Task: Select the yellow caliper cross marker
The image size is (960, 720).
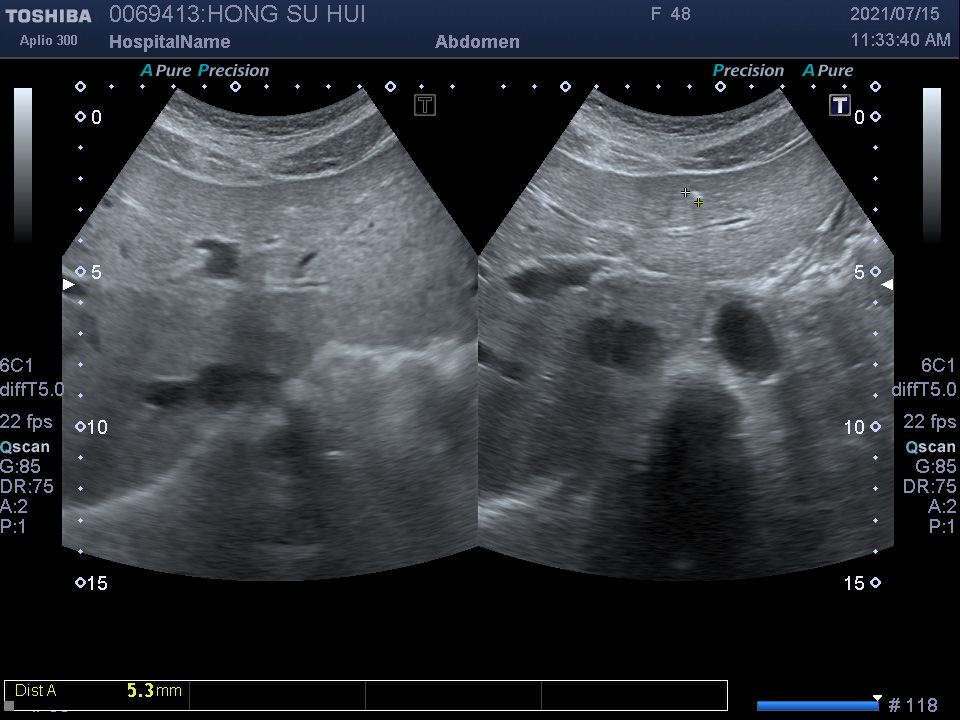Action: point(698,203)
